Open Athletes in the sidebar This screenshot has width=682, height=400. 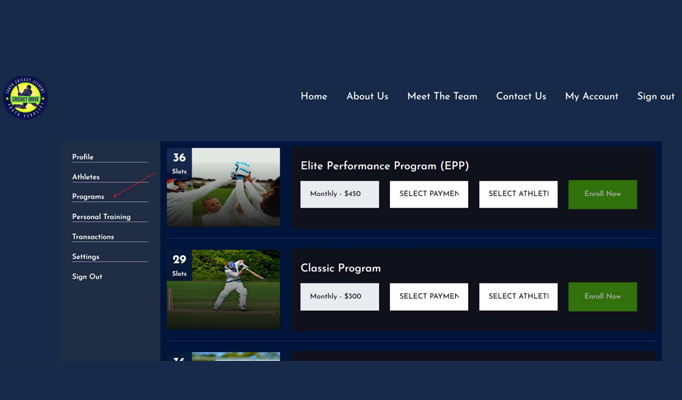pos(86,177)
